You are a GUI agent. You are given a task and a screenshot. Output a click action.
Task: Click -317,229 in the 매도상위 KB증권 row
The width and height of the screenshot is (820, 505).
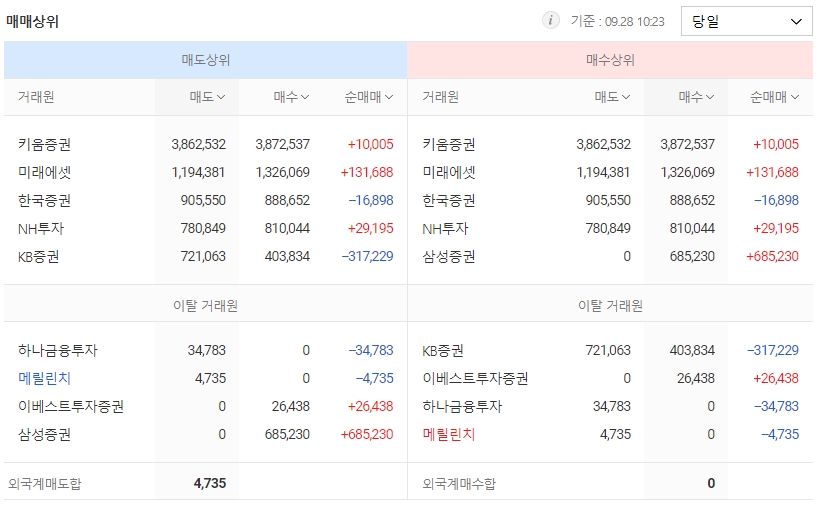point(367,257)
